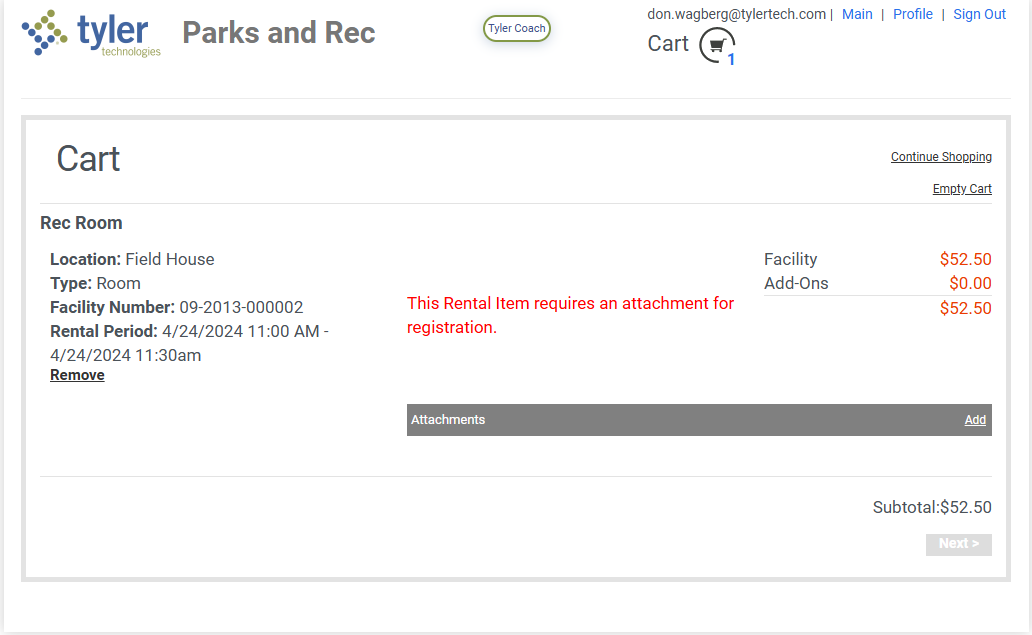The image size is (1032, 635).
Task: Click the don.wagberg@tylertech.com email text
Action: click(x=736, y=14)
